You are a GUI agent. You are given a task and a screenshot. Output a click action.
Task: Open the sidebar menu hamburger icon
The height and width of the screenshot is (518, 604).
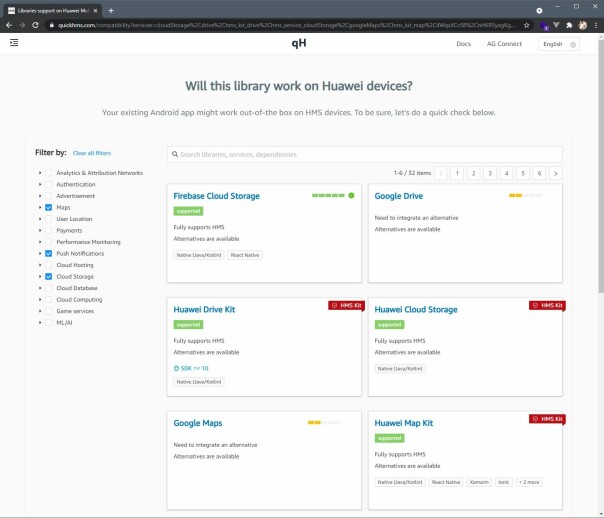coord(14,42)
